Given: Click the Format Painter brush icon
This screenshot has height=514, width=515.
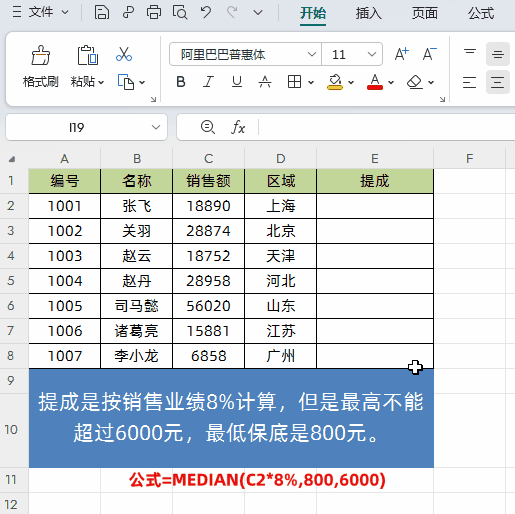Looking at the screenshot, I should [41, 55].
